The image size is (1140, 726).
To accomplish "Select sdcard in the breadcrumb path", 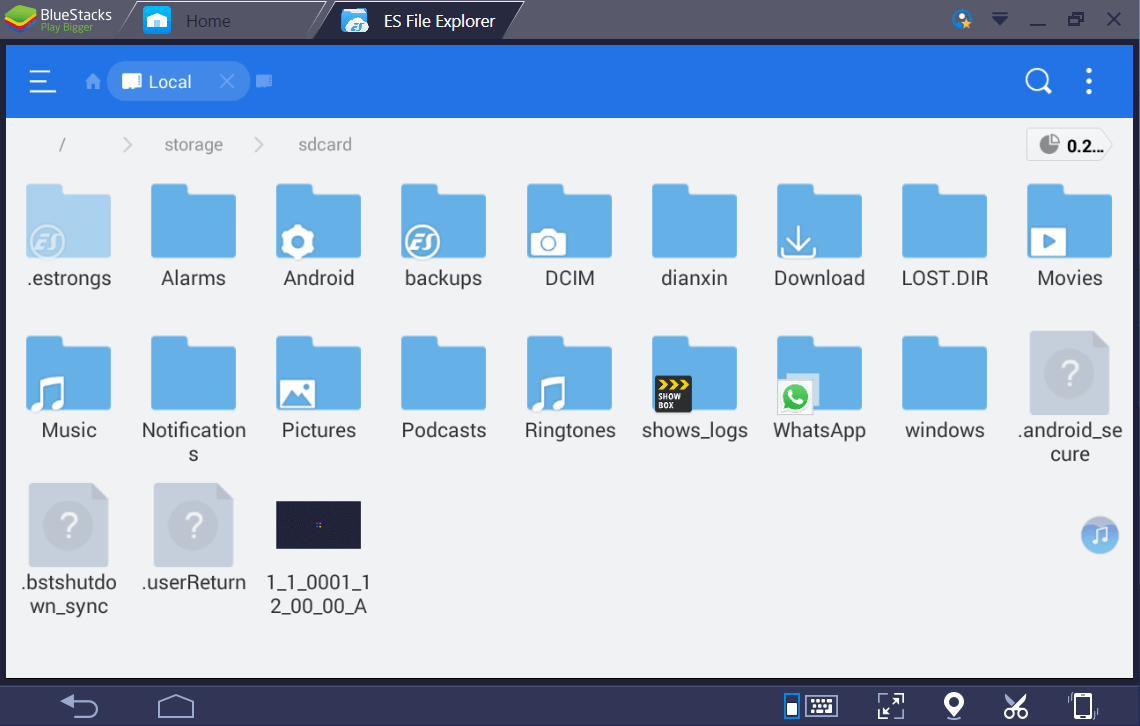I will pyautogui.click(x=325, y=145).
